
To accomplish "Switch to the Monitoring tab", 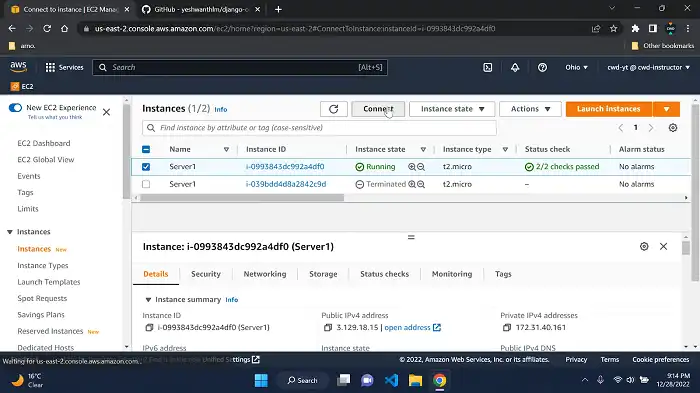I will click(452, 274).
